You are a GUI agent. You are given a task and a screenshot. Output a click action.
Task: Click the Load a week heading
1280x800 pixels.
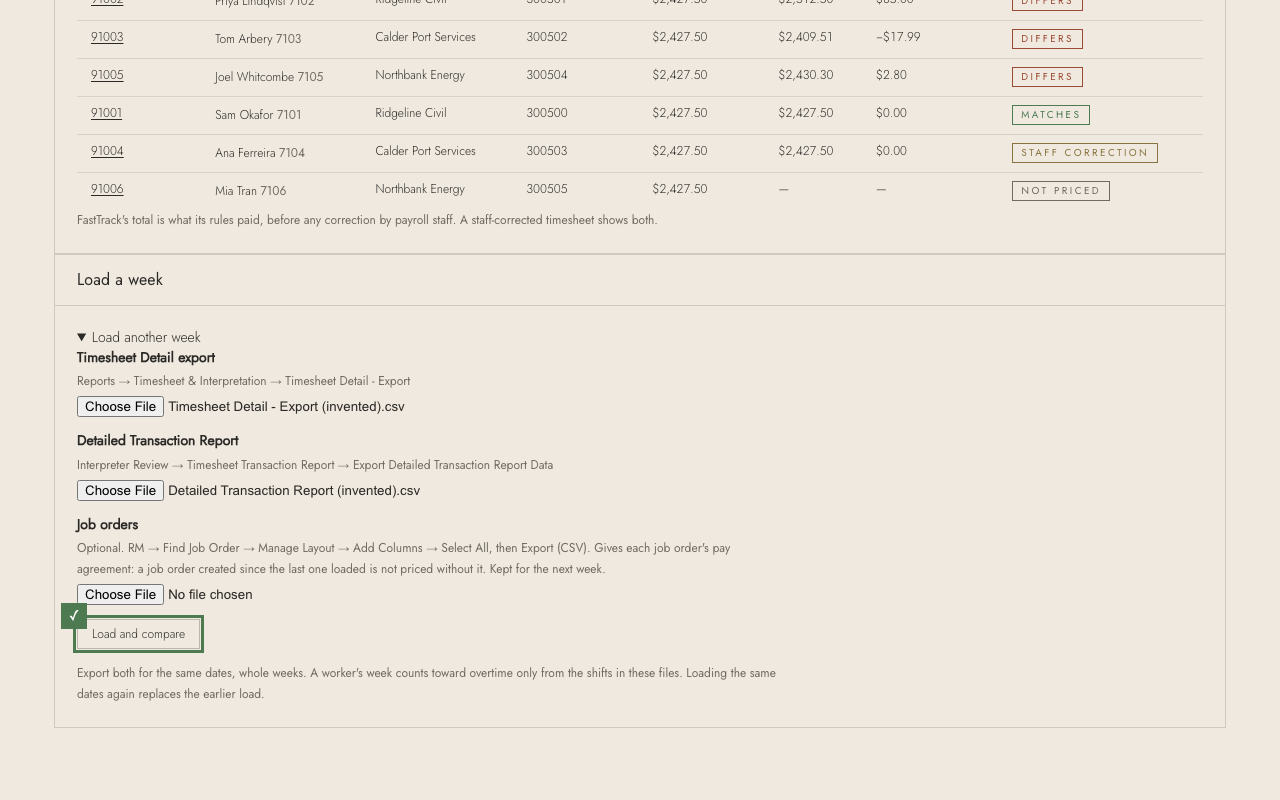pos(120,280)
